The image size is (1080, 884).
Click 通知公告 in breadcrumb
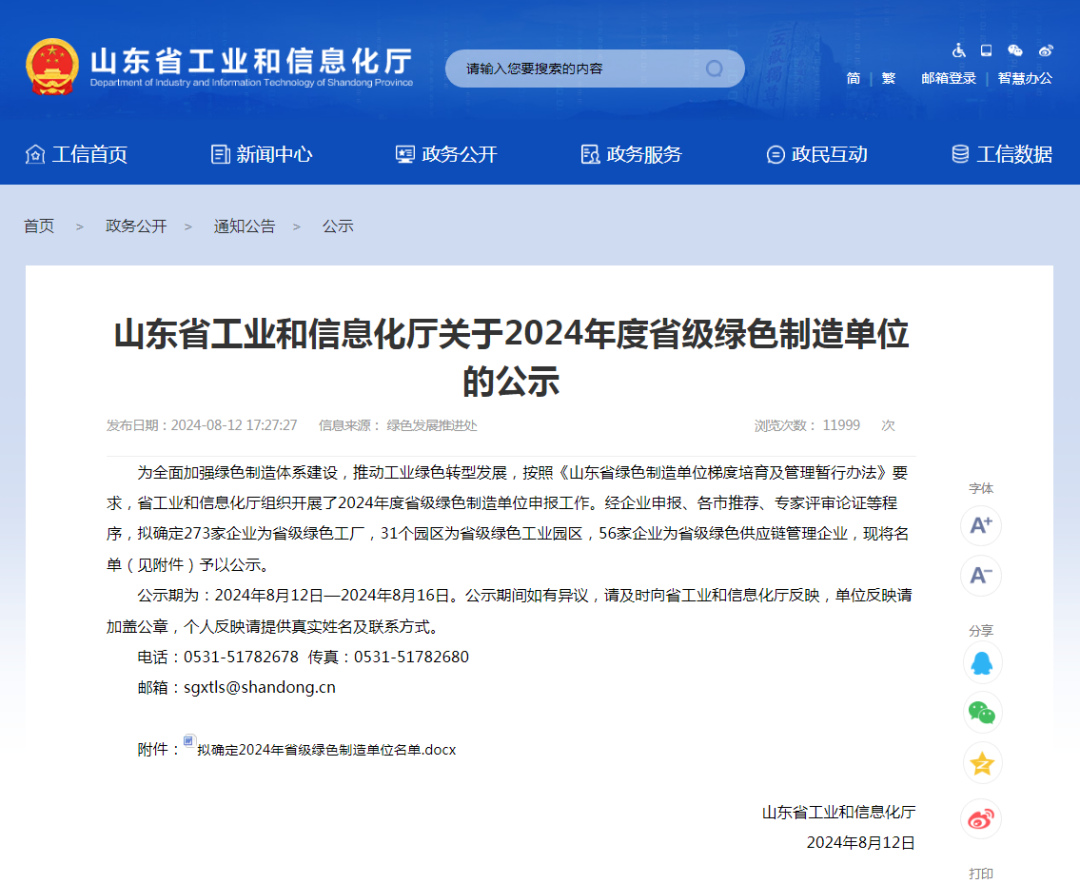(244, 226)
